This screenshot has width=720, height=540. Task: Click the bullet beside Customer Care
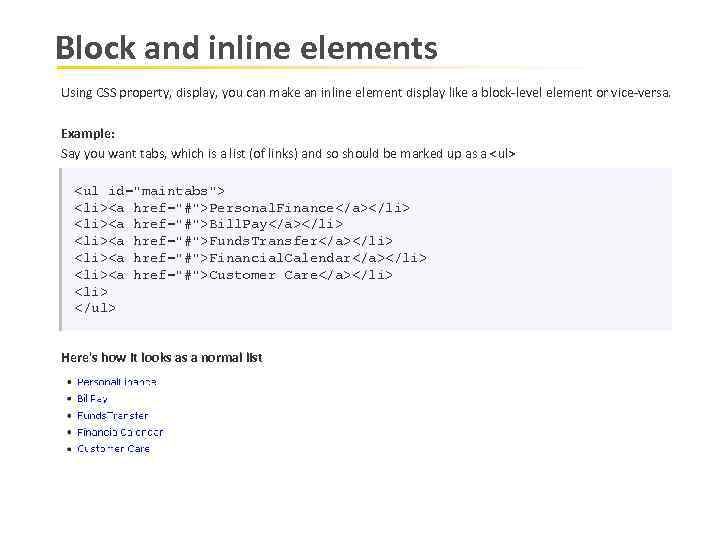(x=68, y=450)
